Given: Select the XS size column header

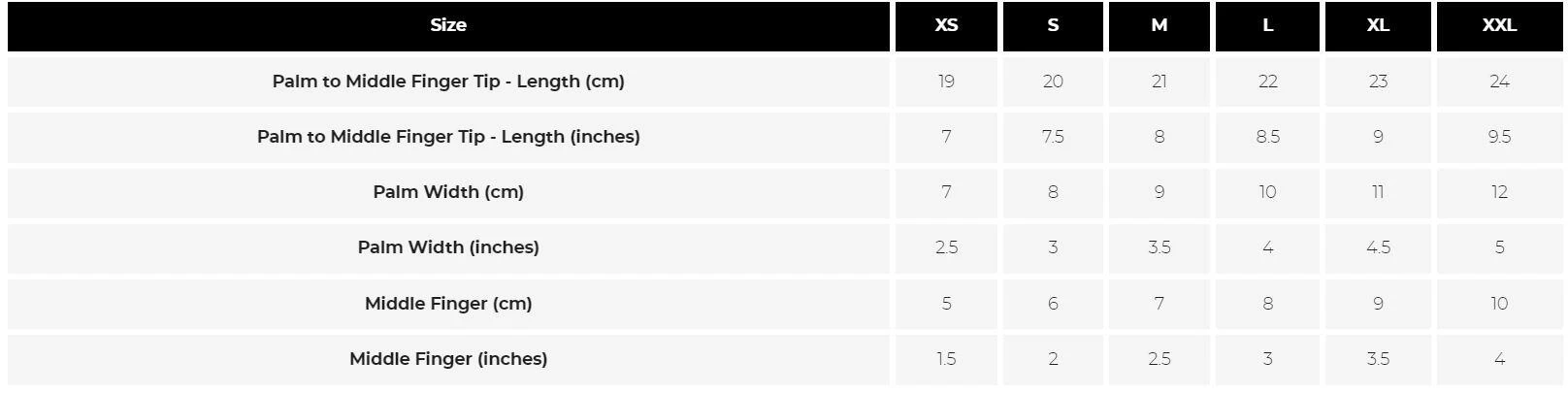Looking at the screenshot, I should pyautogui.click(x=946, y=25).
